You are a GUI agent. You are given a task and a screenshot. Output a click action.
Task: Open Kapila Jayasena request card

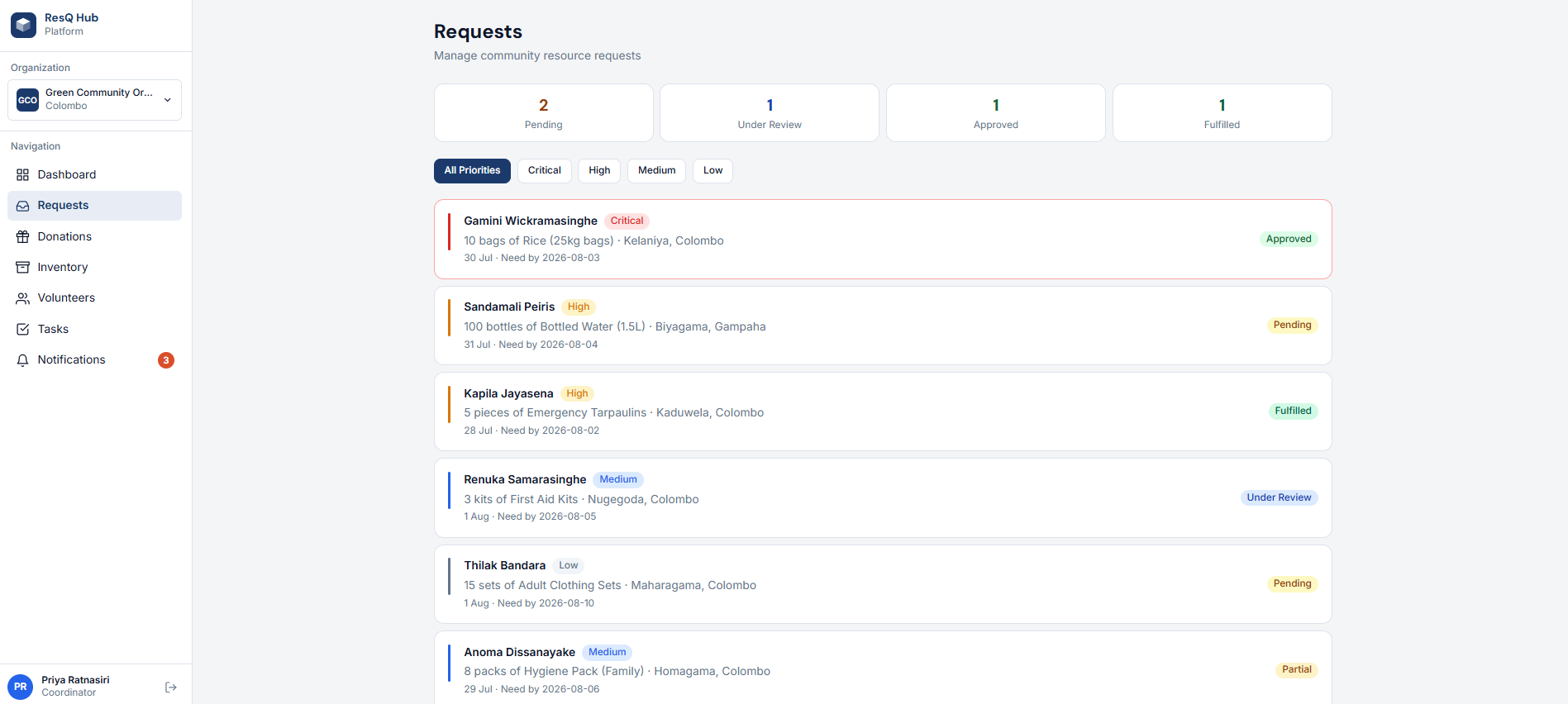coord(883,411)
